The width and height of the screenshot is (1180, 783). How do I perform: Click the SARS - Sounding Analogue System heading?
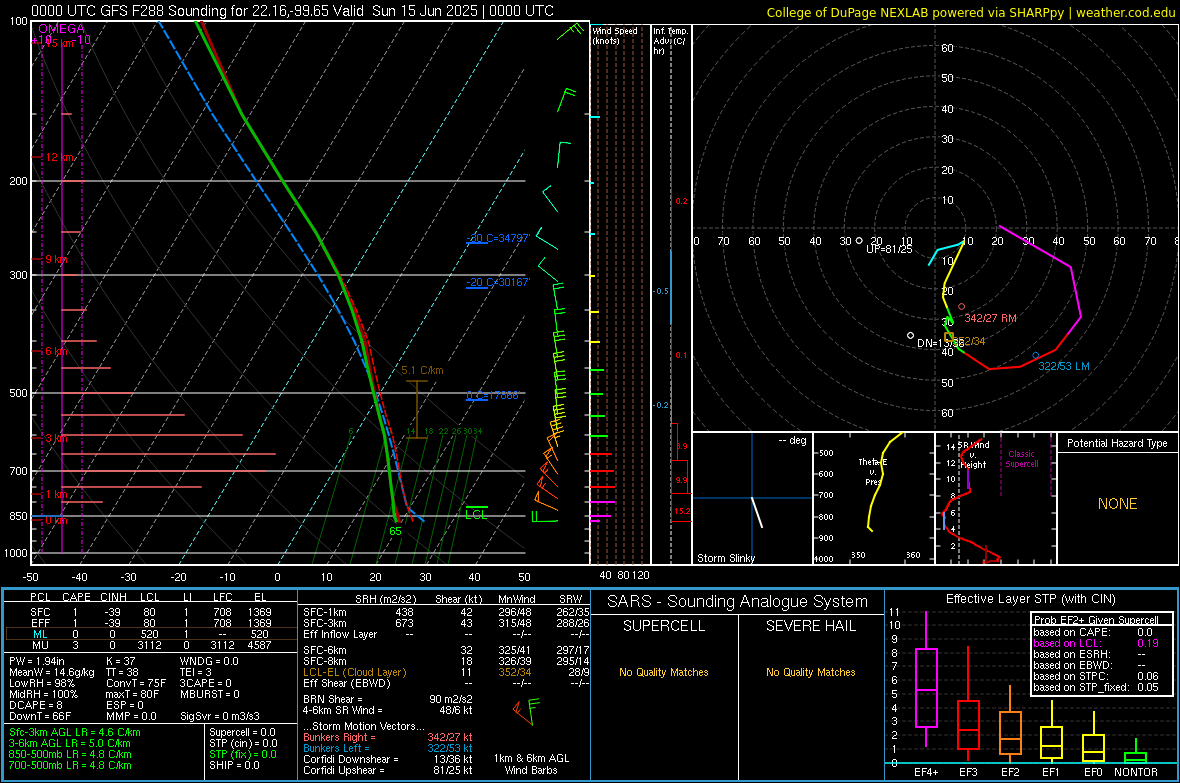tap(738, 602)
